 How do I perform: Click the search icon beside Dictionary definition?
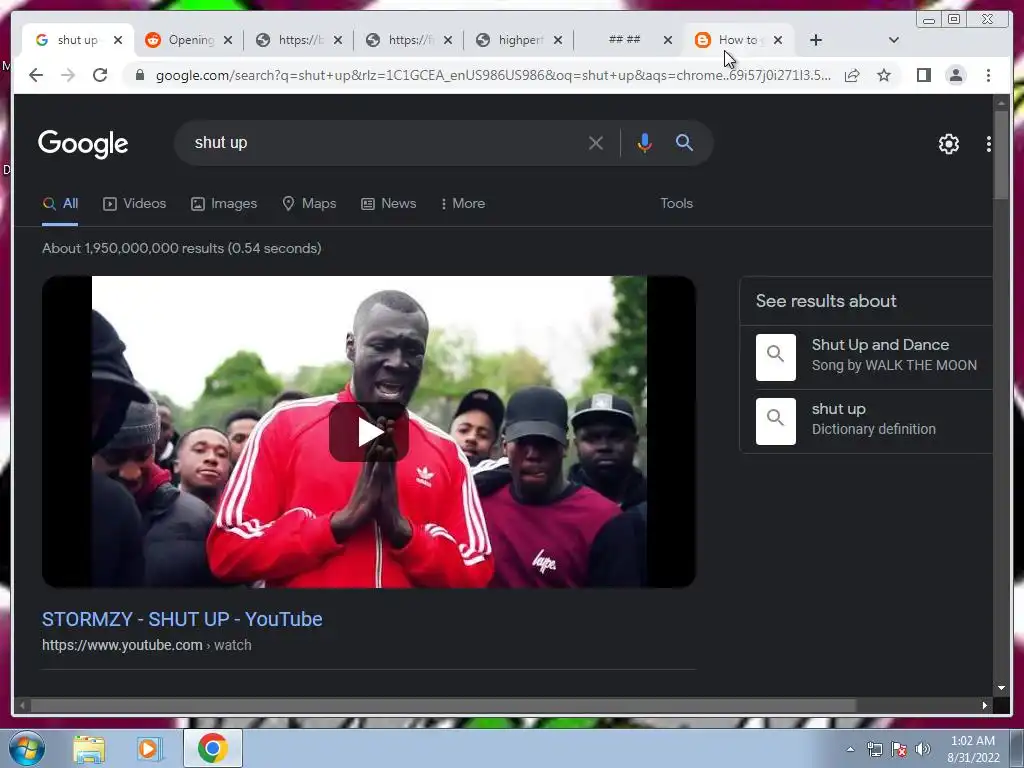pyautogui.click(x=776, y=421)
